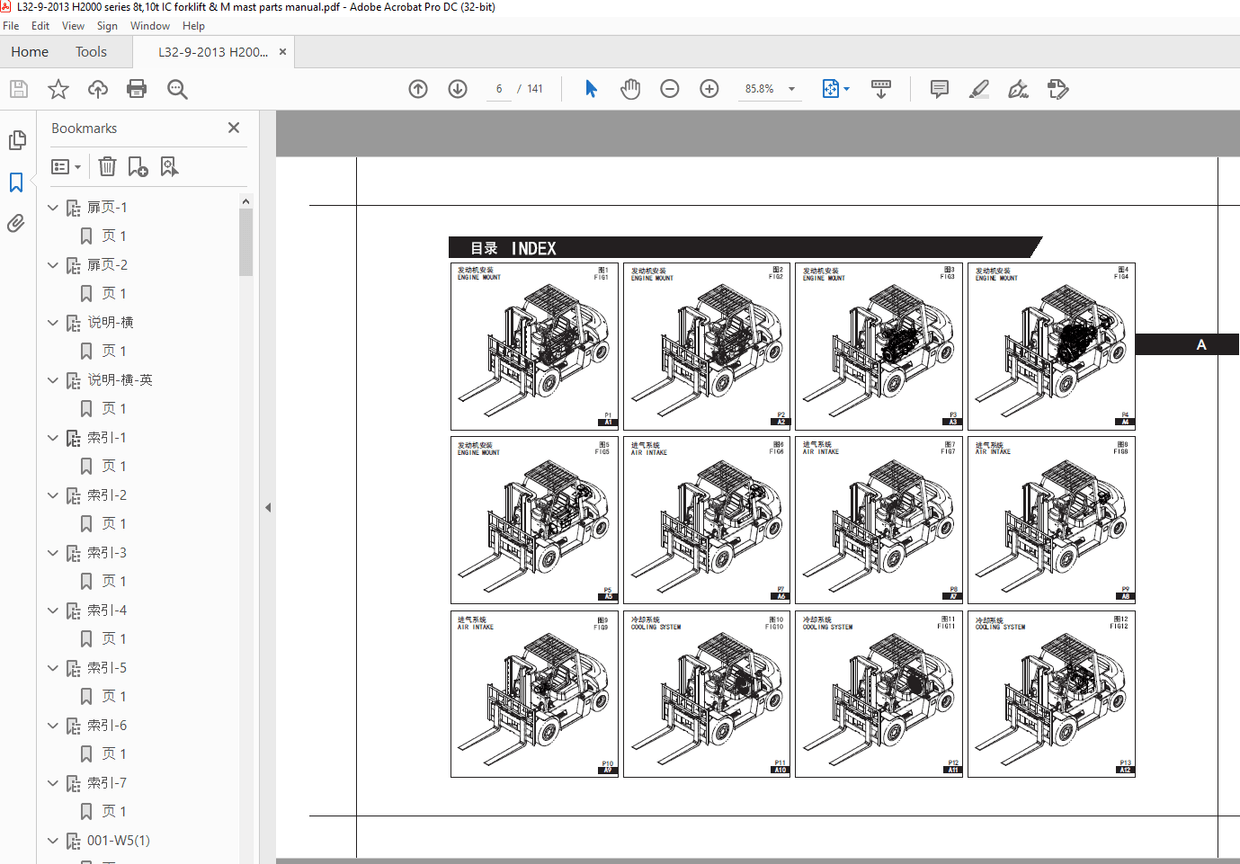Delete the selected bookmark
The width and height of the screenshot is (1240, 864).
(x=107, y=166)
